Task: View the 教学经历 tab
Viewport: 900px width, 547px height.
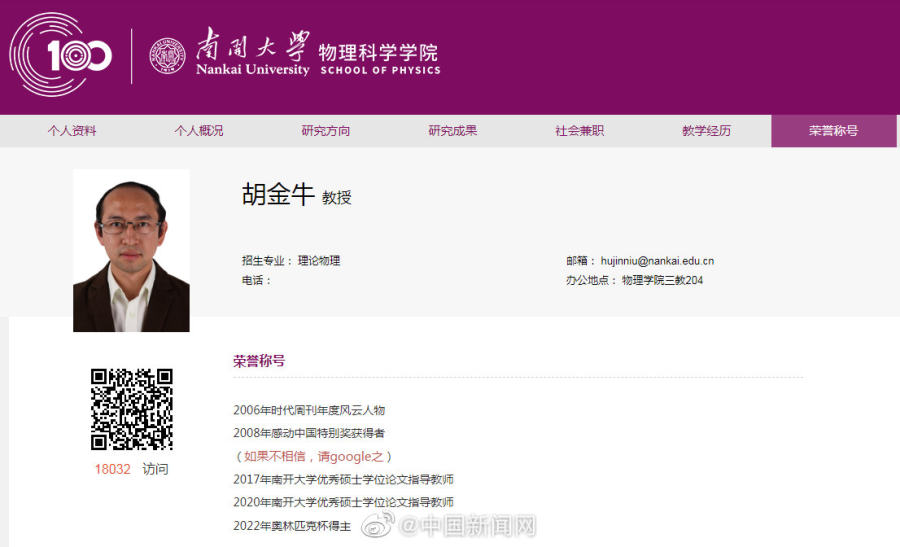Action: click(707, 131)
